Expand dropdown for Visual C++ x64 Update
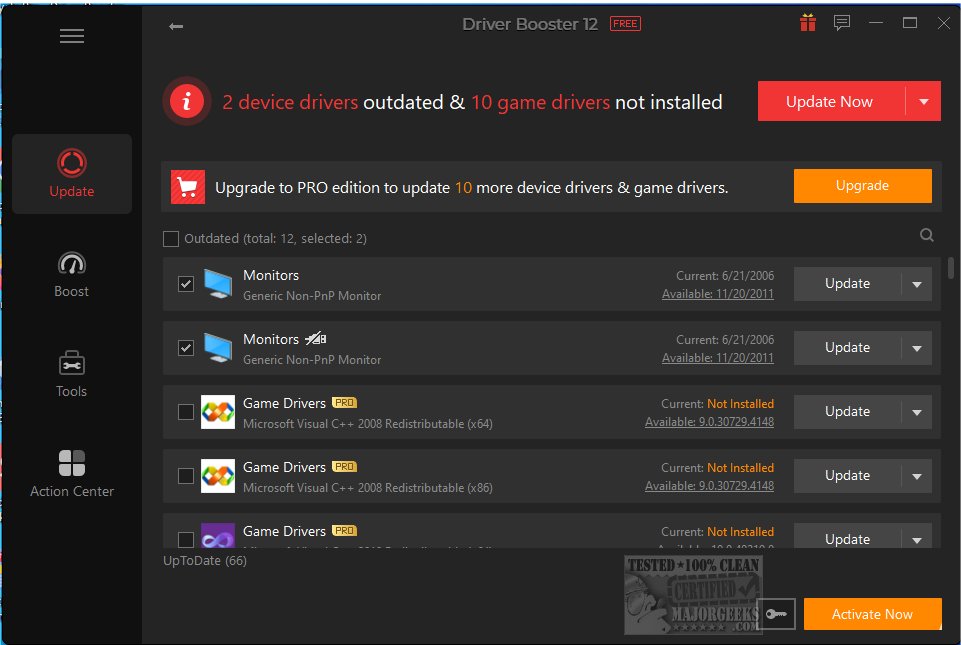 (917, 411)
